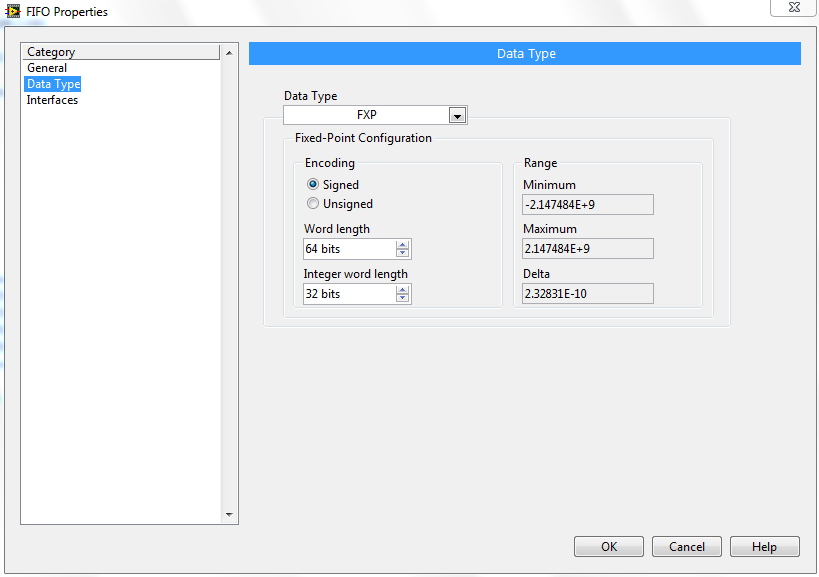
Task: Select the Data Type category
Action: 53,84
